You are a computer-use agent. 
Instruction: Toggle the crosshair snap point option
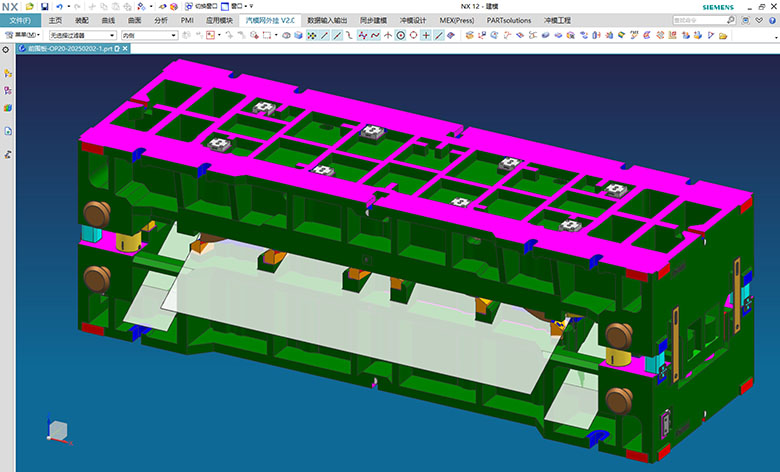427,35
